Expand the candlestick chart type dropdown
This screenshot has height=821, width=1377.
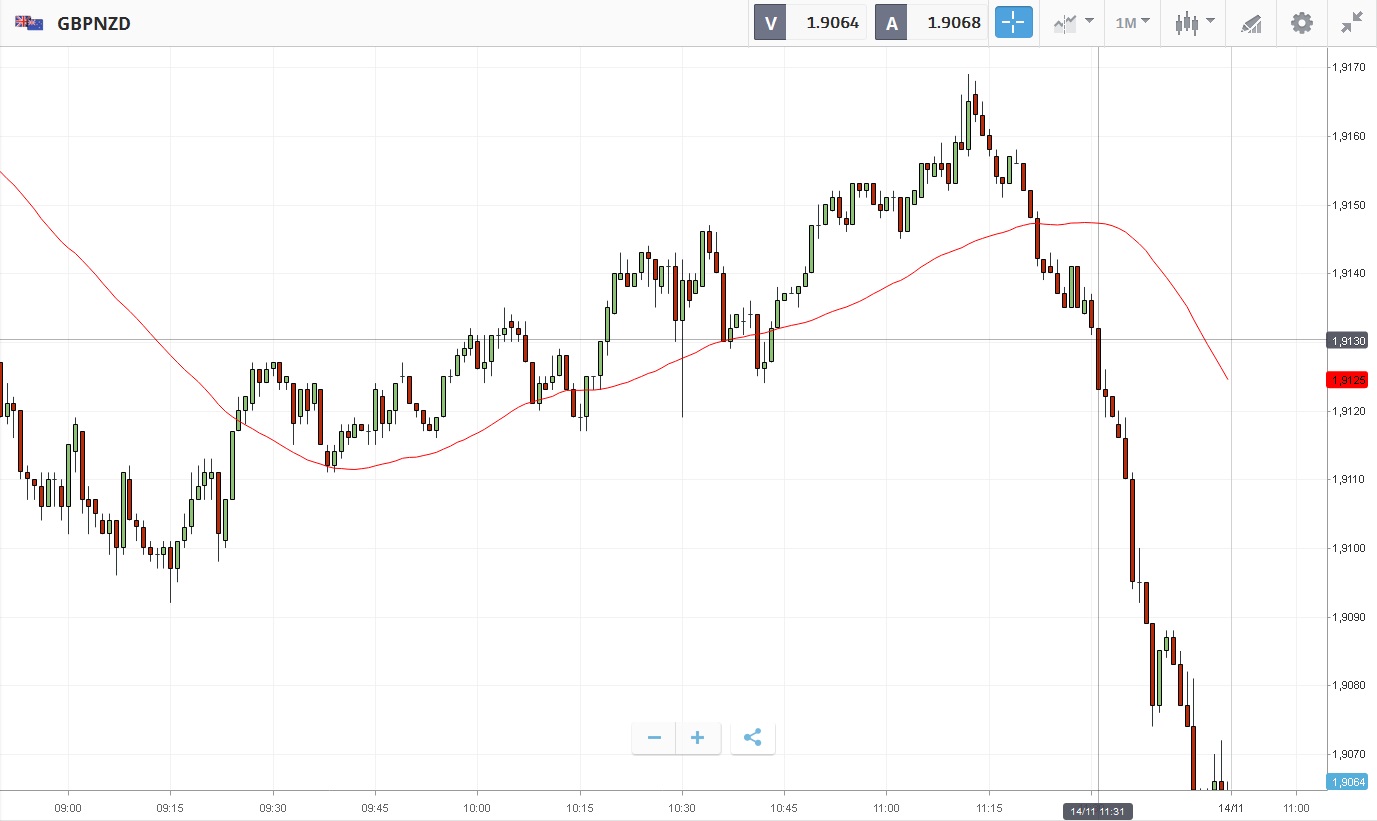pos(1194,22)
